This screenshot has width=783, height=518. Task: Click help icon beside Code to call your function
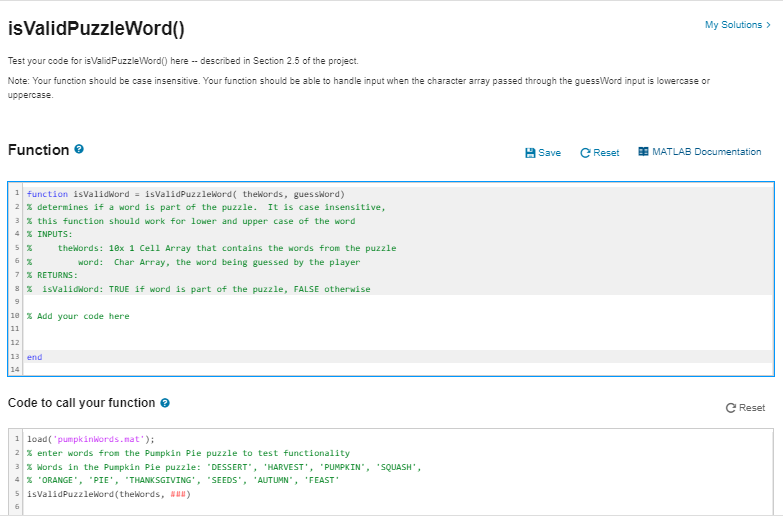pyautogui.click(x=165, y=403)
